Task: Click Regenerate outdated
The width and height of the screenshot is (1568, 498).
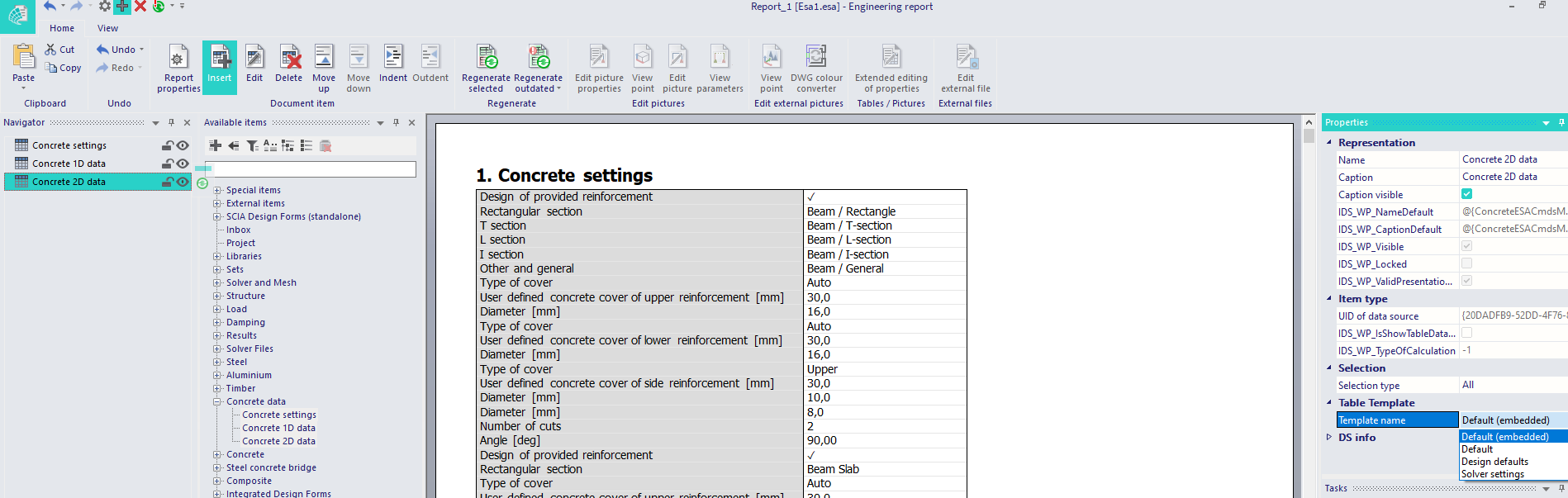Action: coord(538,69)
